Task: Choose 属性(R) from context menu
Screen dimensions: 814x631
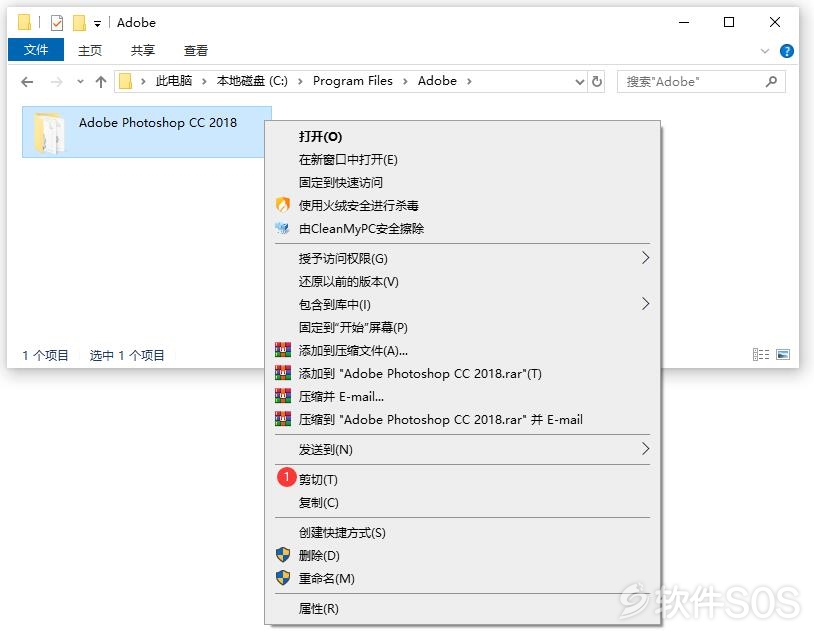Action: (462, 608)
